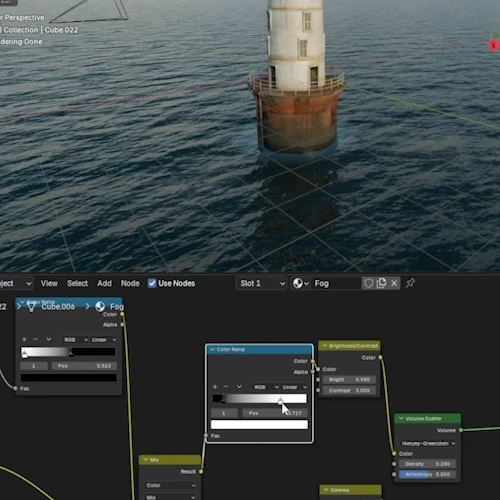Open the View menu in node editor
This screenshot has width=500, height=500.
[49, 283]
